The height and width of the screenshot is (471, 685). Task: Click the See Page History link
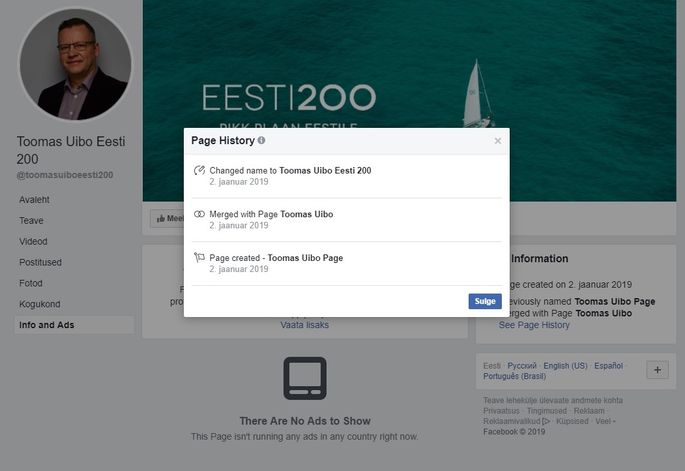[534, 325]
